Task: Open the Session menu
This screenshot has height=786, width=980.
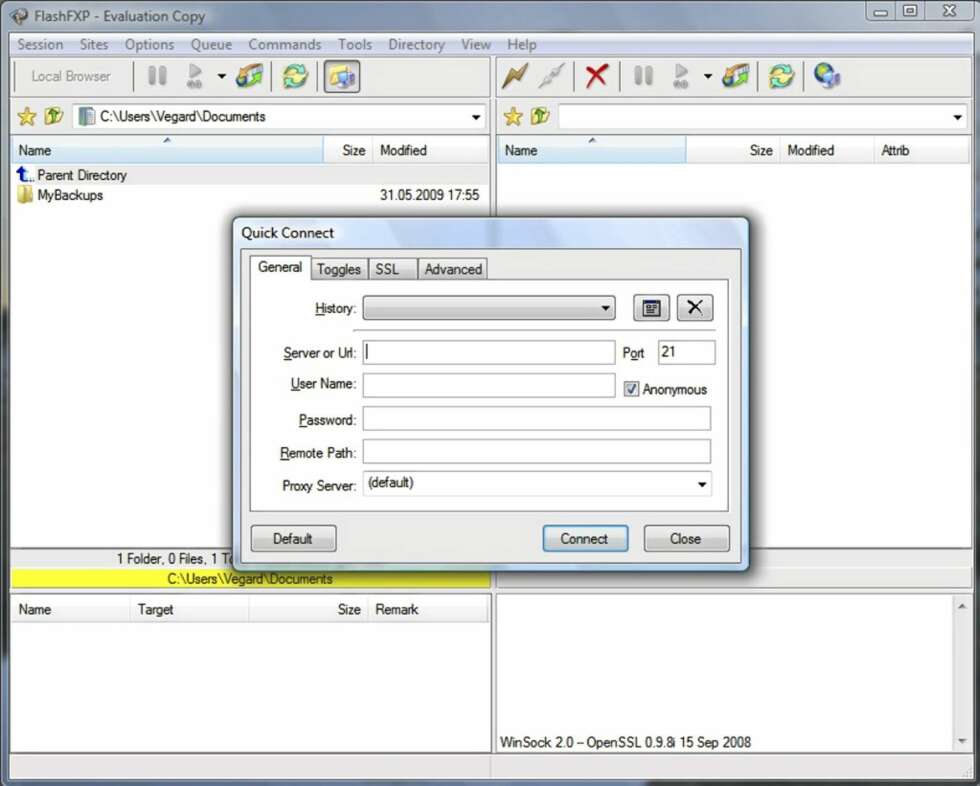Action: [x=40, y=44]
